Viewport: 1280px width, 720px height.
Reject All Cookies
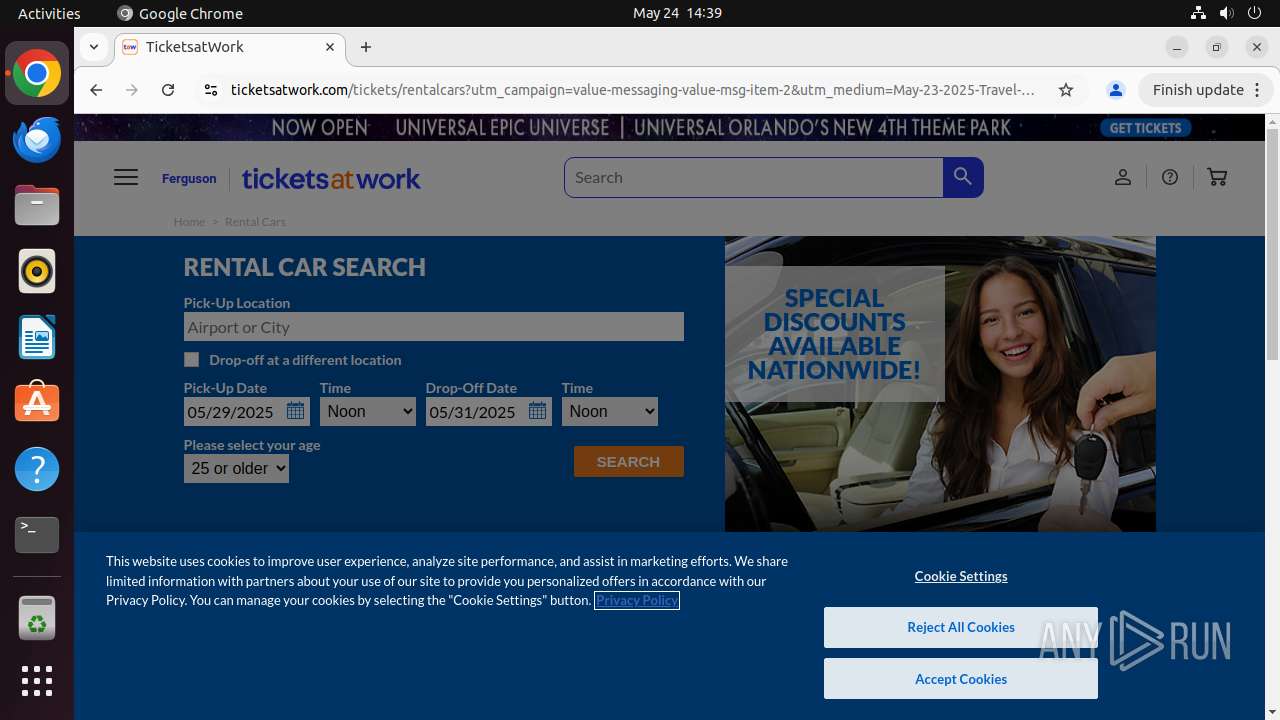(961, 627)
